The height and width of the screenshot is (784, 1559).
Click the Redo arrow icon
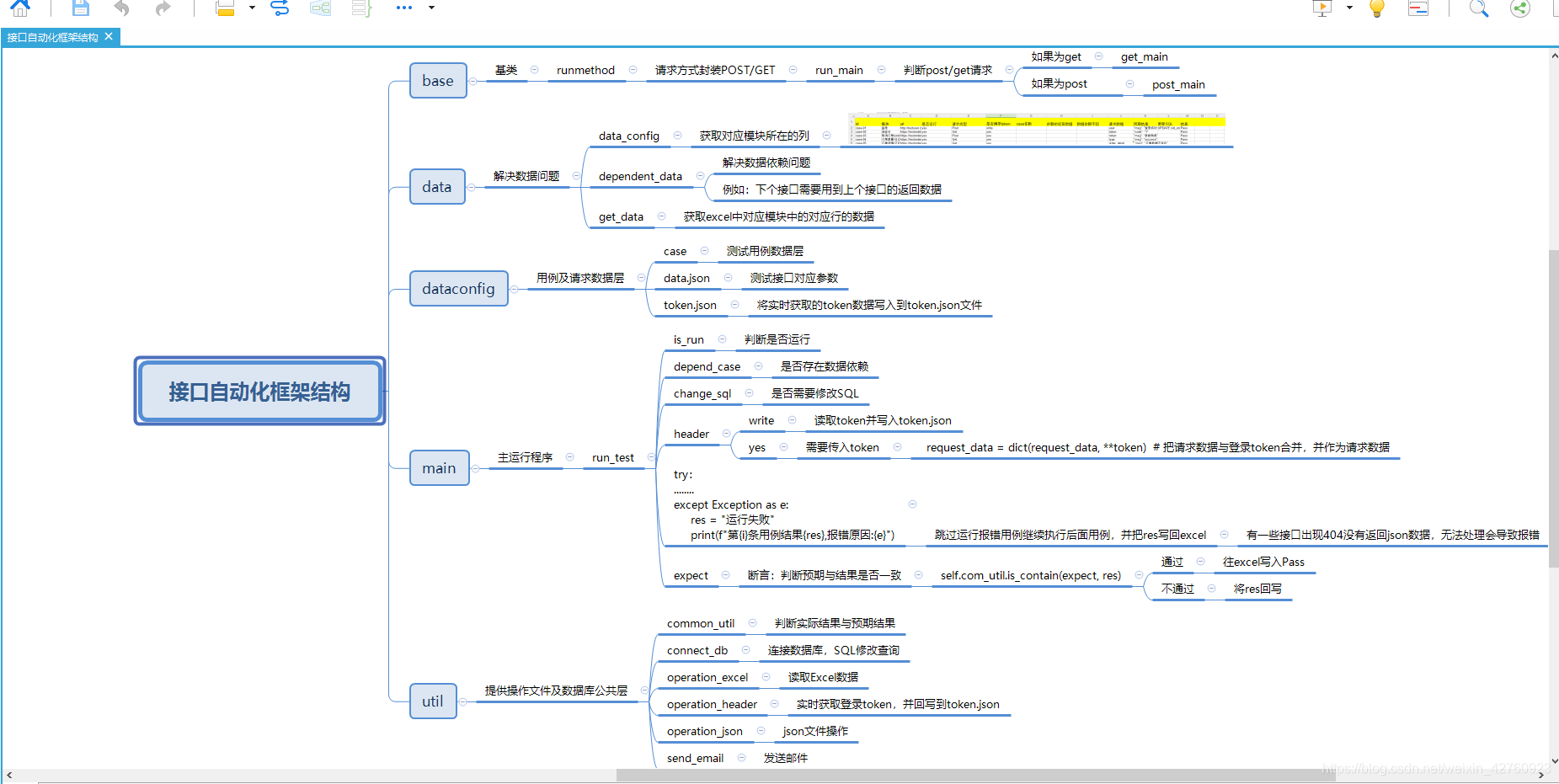pyautogui.click(x=163, y=8)
